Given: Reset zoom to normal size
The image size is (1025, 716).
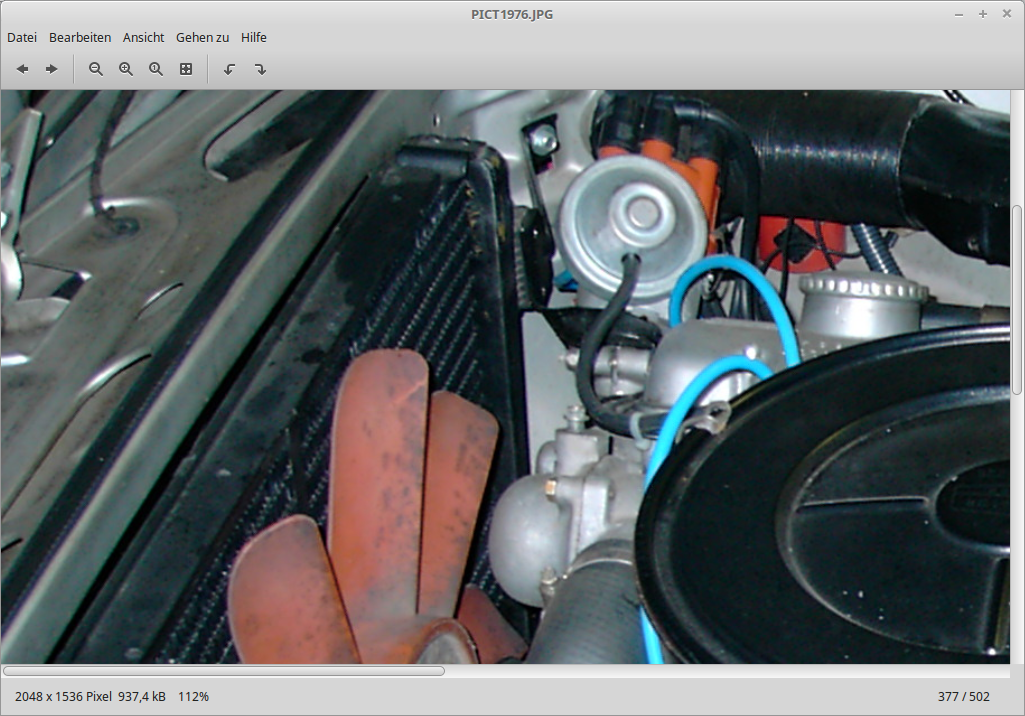Looking at the screenshot, I should pos(156,69).
